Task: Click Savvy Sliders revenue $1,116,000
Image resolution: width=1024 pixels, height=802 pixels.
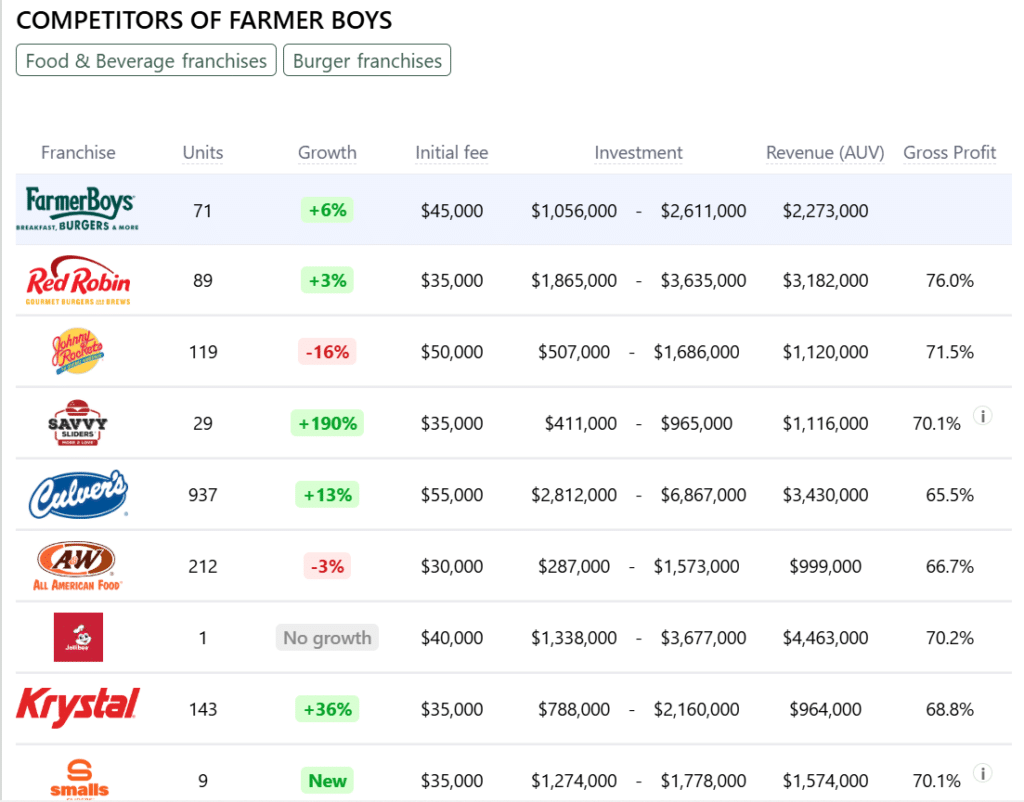Action: tap(825, 424)
